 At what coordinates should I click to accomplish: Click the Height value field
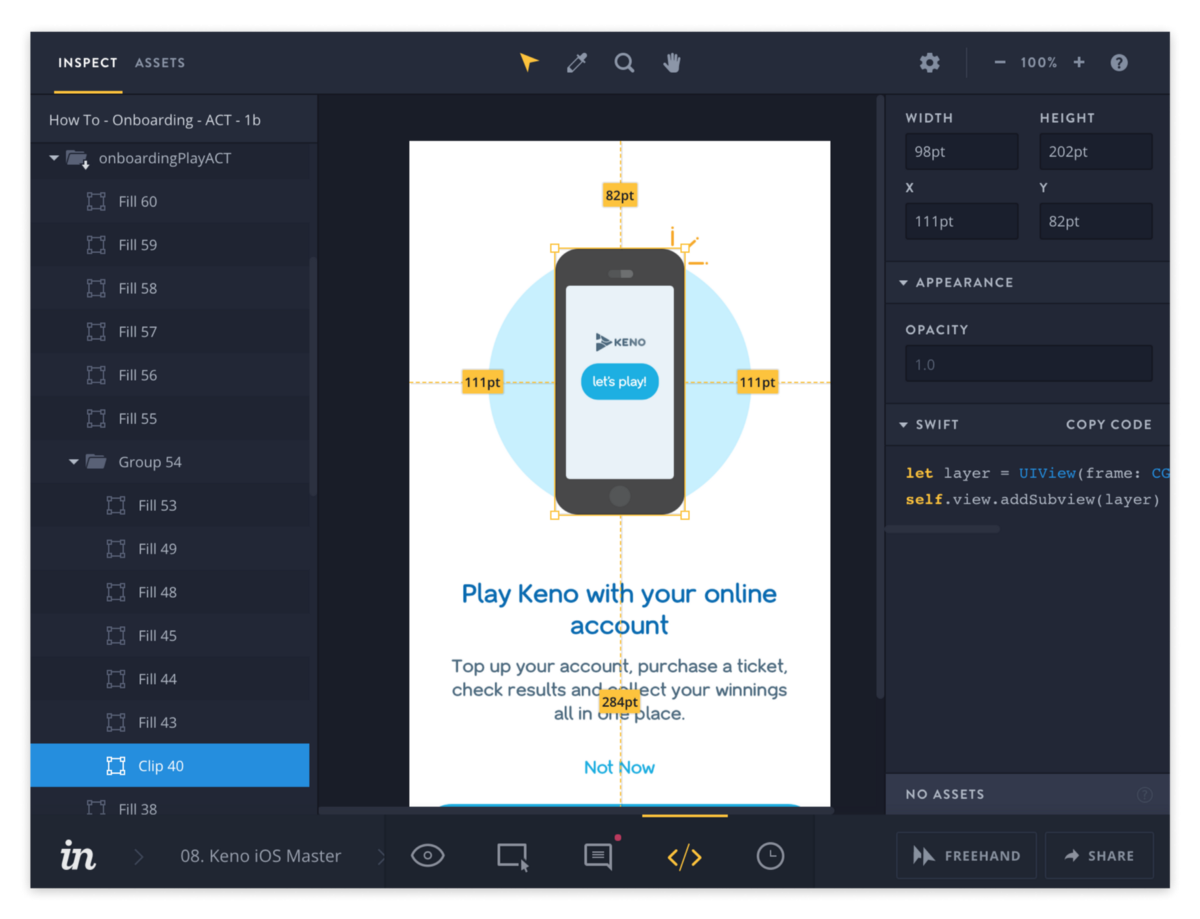click(x=1096, y=152)
